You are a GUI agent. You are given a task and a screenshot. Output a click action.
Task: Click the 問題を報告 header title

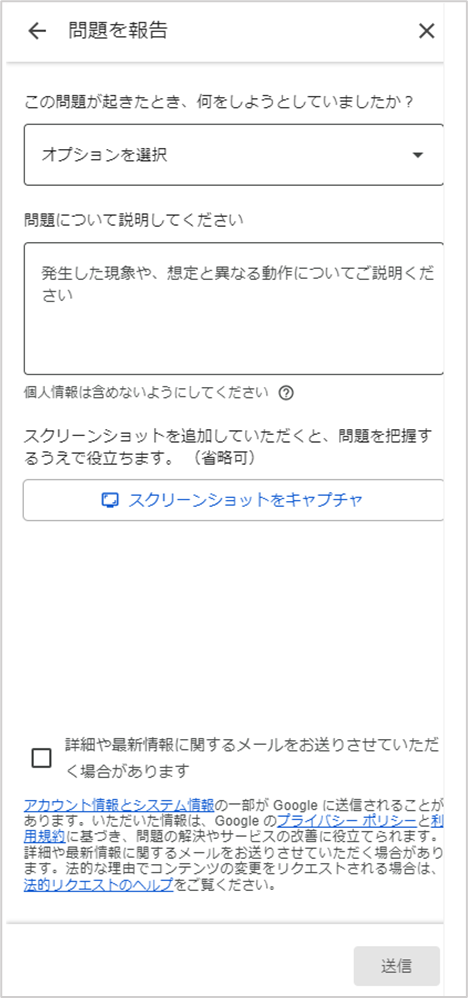point(118,31)
